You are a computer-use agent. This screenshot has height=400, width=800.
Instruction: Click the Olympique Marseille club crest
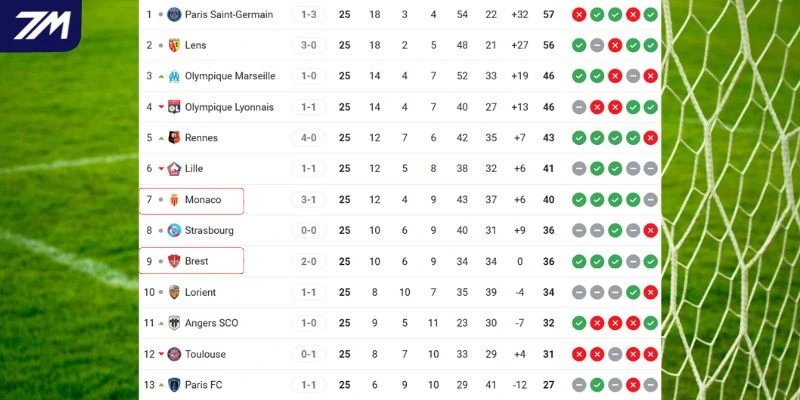[174, 76]
